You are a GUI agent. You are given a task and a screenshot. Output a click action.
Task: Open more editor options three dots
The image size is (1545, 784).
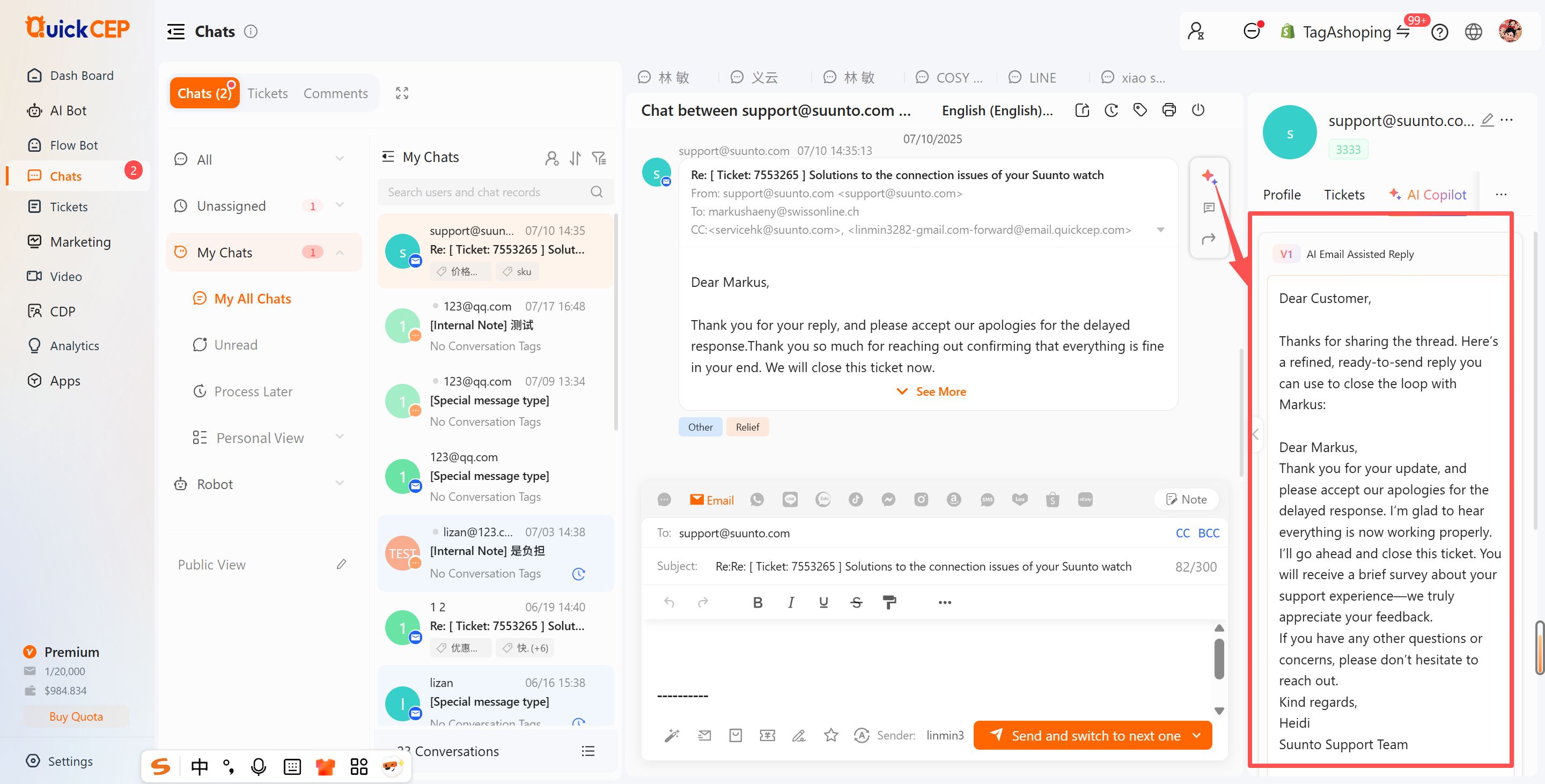(x=945, y=602)
